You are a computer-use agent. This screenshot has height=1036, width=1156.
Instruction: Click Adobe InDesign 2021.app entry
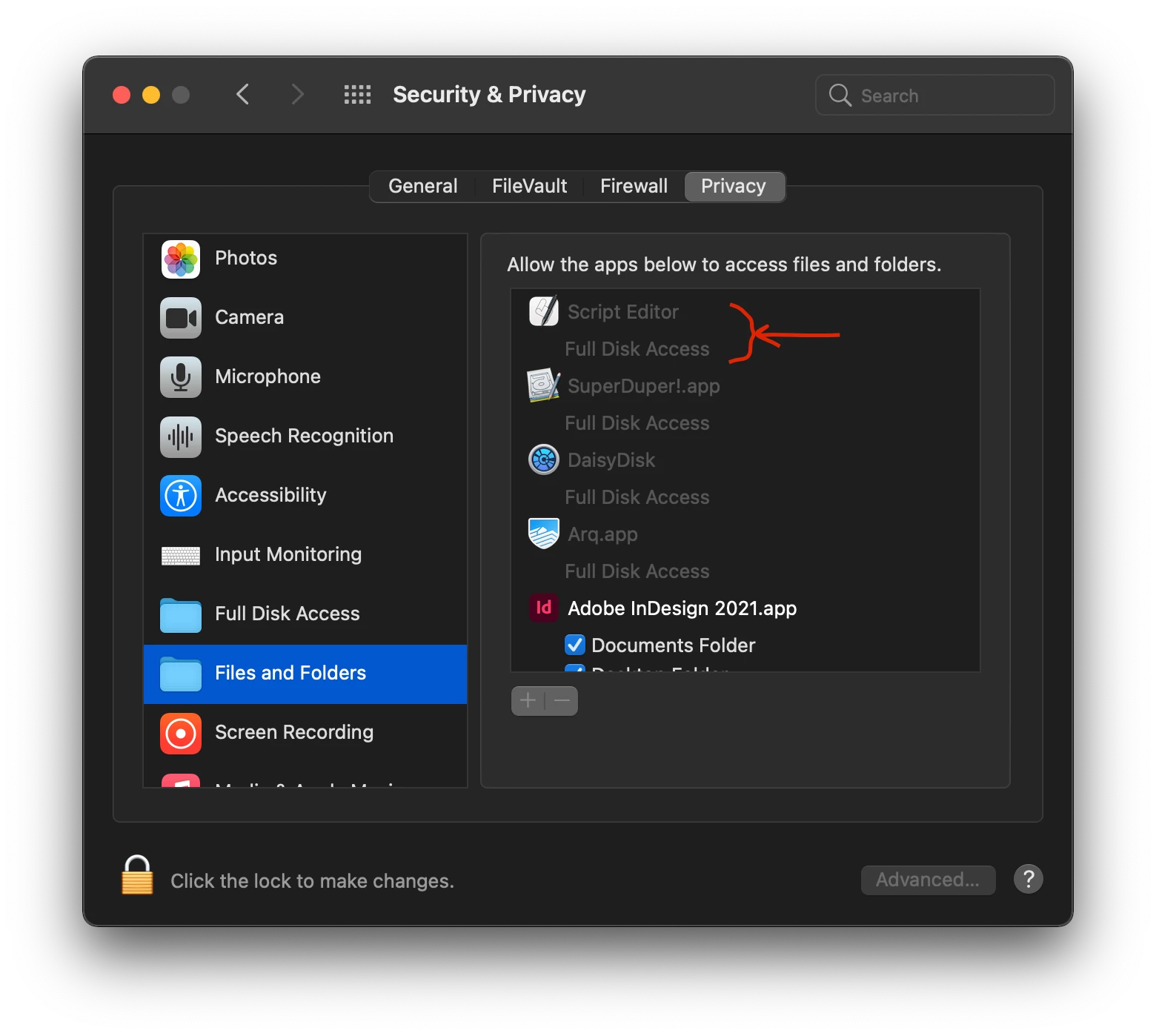click(x=745, y=608)
